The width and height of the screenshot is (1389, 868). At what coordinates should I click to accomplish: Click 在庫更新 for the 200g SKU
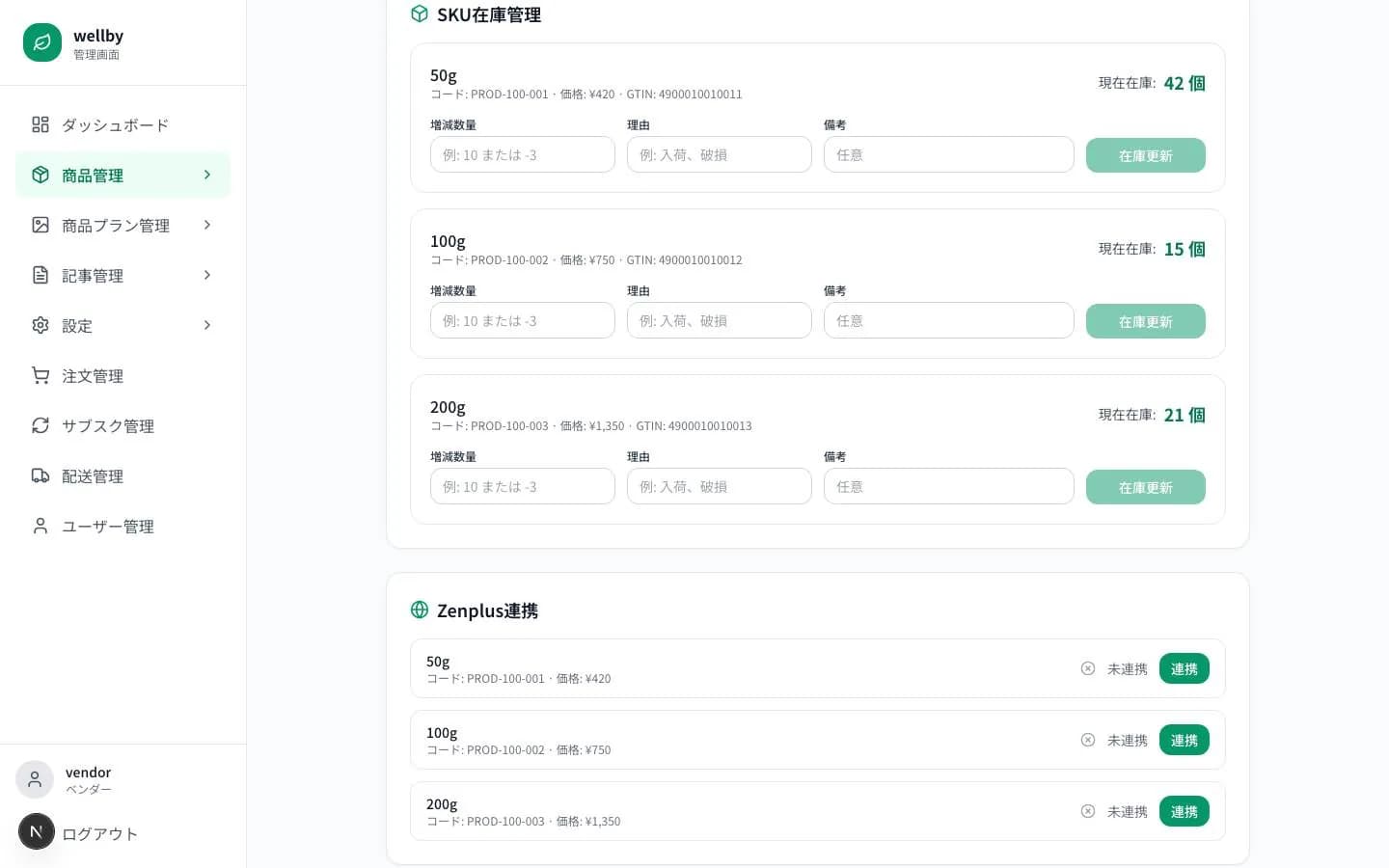pyautogui.click(x=1146, y=487)
